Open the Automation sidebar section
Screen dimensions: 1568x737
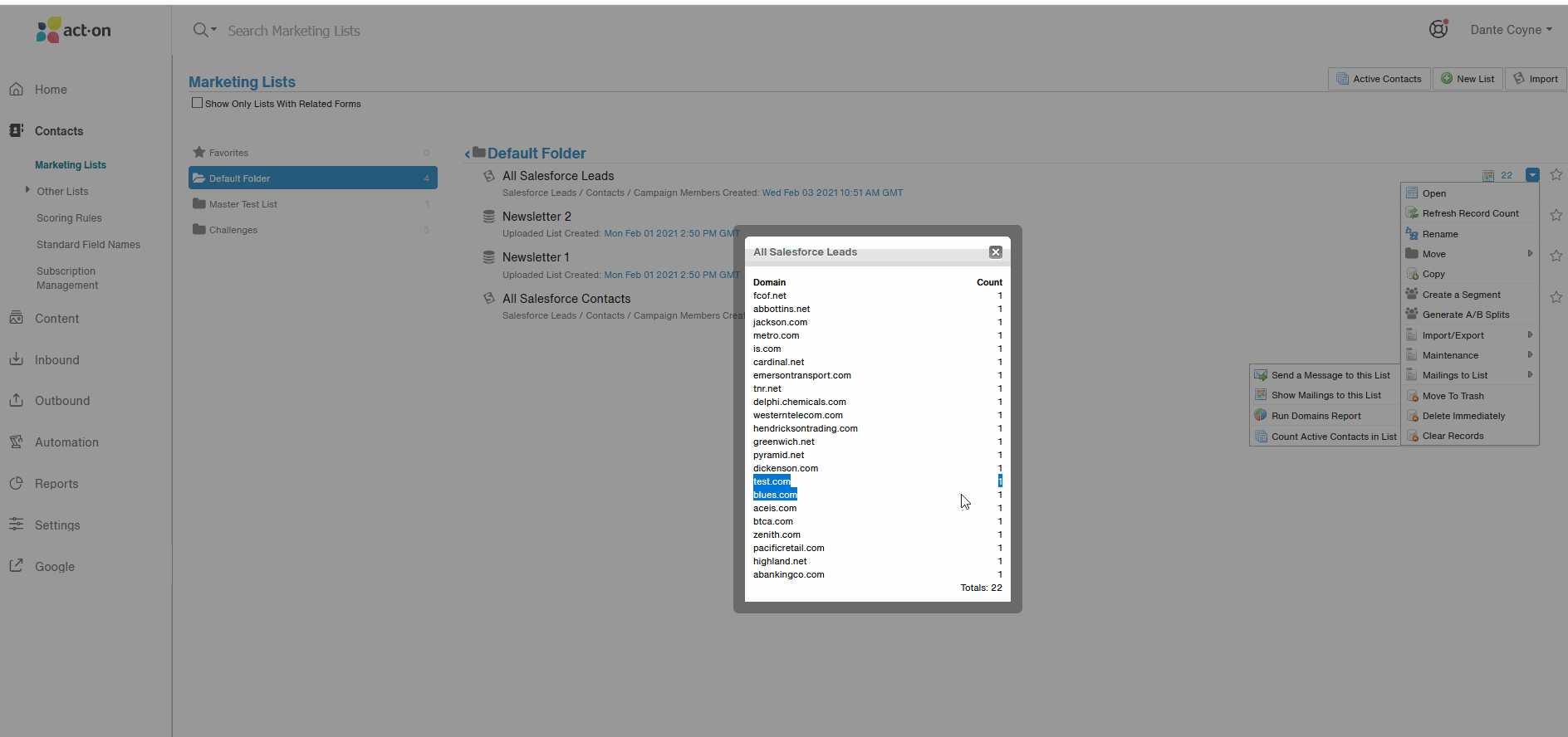(x=66, y=442)
